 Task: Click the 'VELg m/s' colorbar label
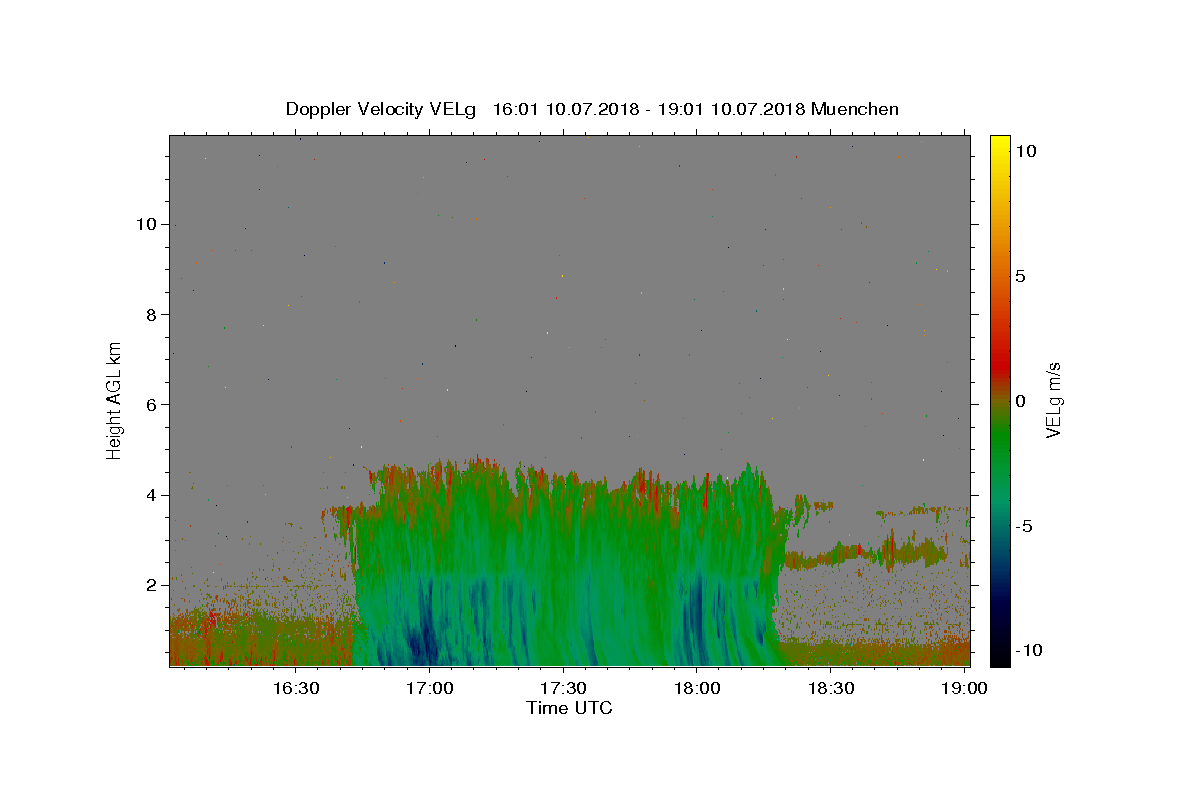(x=1053, y=400)
